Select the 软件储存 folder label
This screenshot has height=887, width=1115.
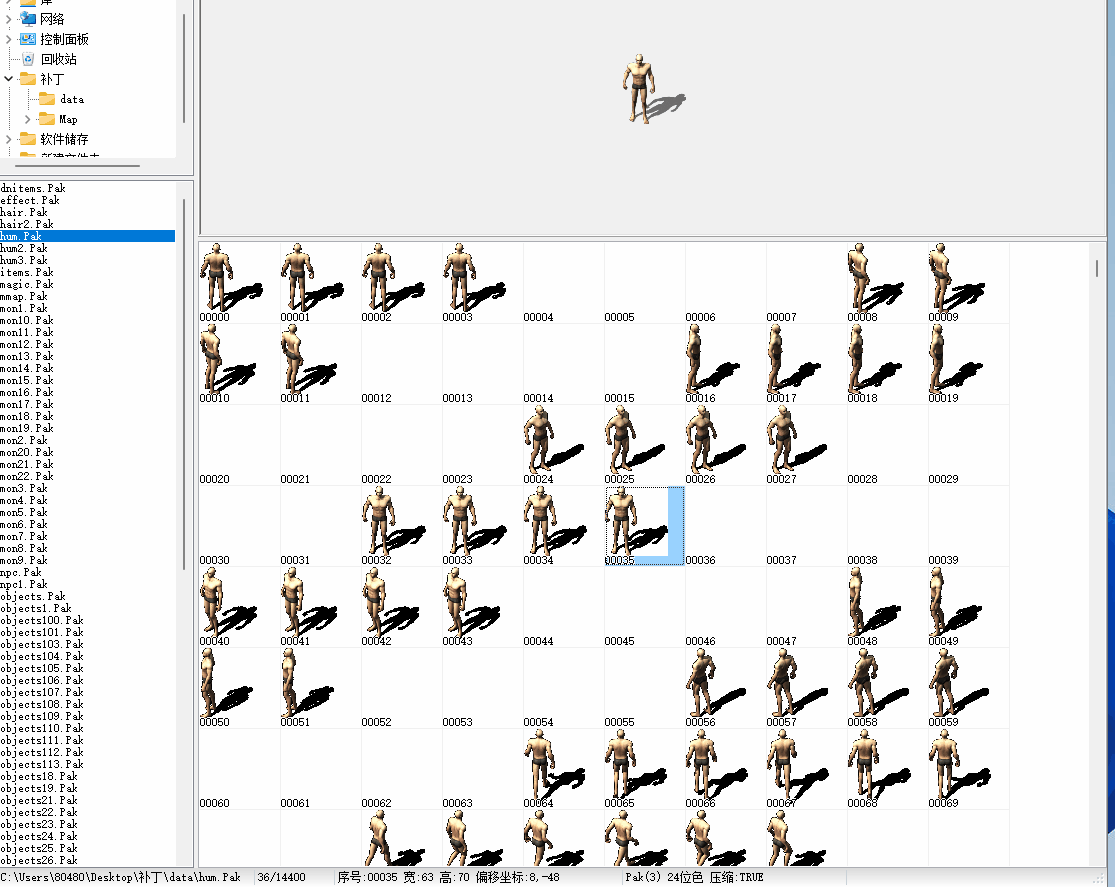click(64, 139)
